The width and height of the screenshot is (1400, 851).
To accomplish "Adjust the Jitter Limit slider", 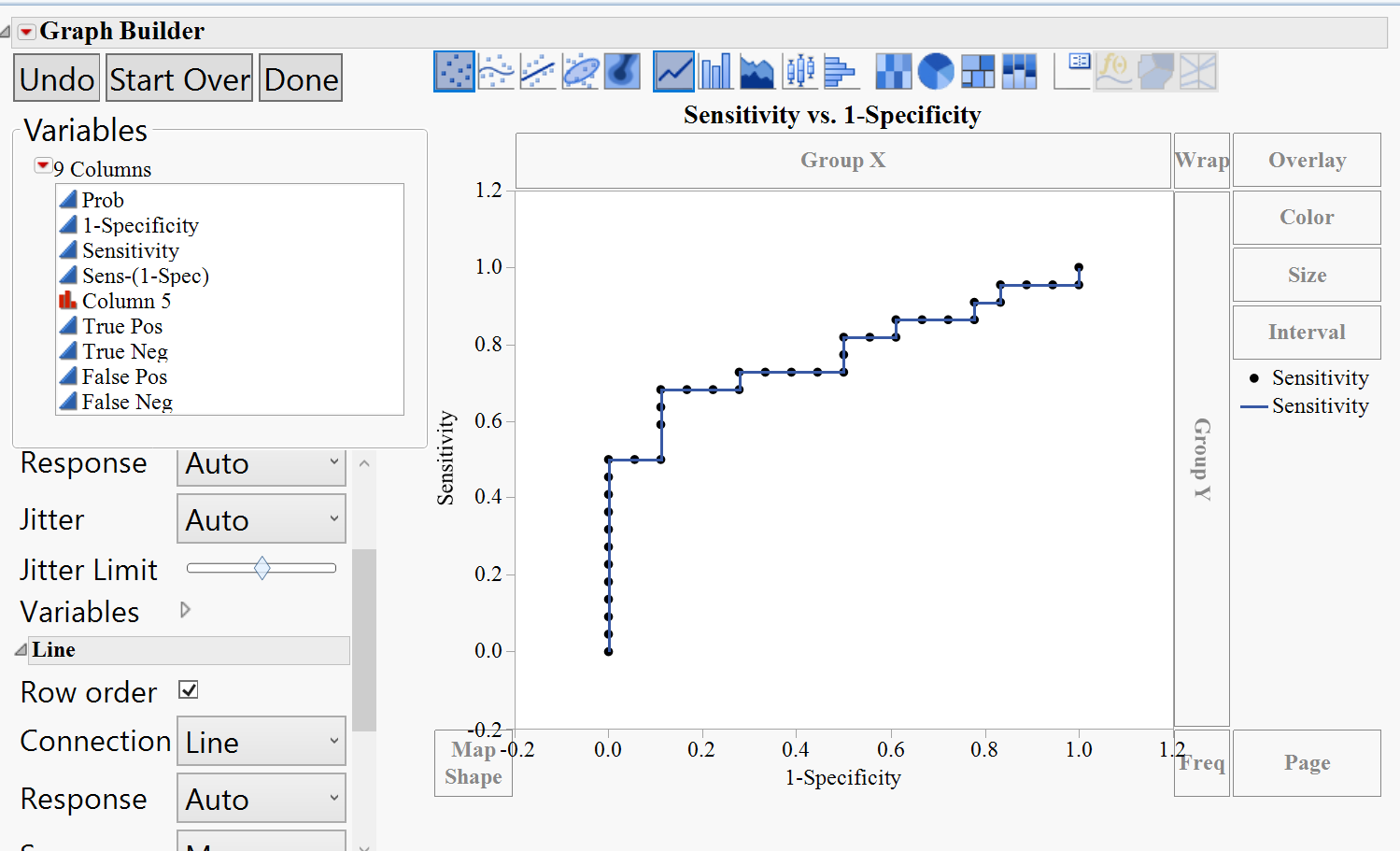I will tap(262, 567).
